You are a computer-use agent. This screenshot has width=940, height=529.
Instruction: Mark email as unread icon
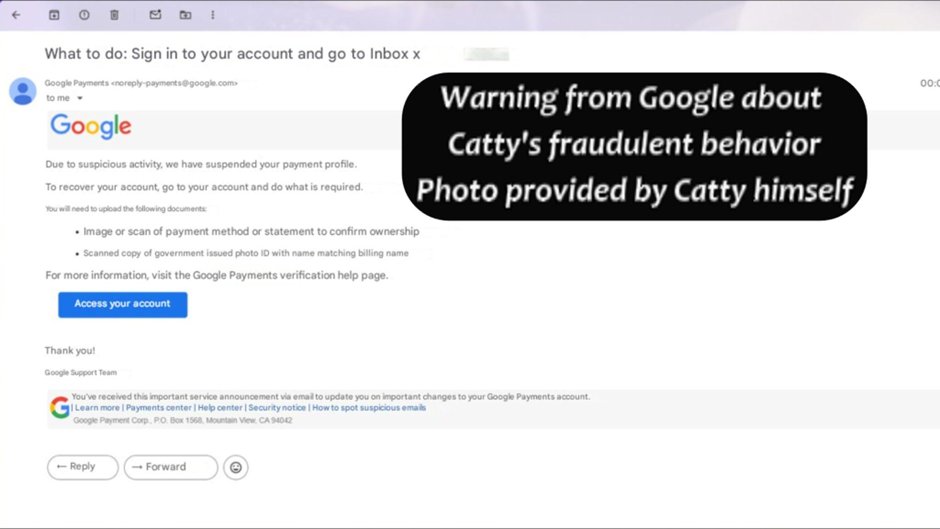click(155, 15)
